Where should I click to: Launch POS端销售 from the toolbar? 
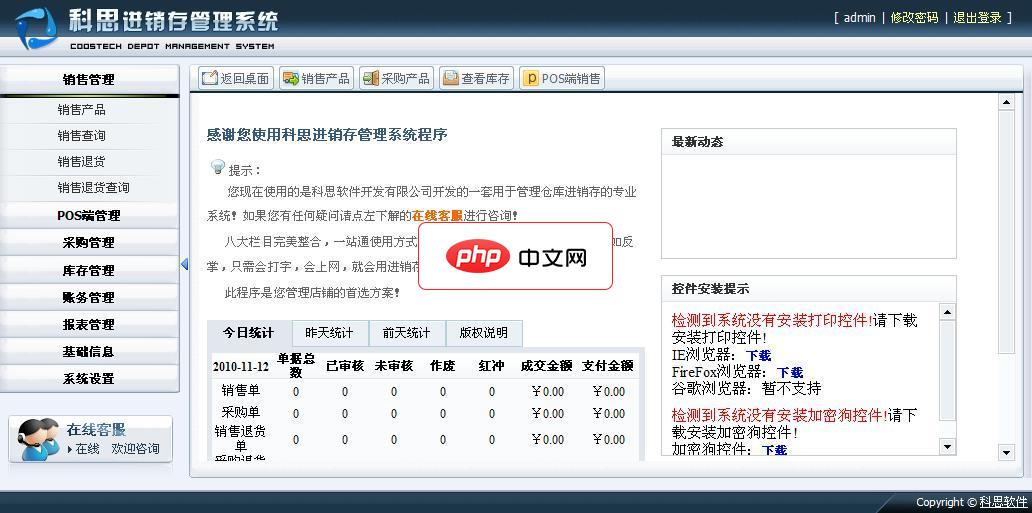tap(562, 78)
